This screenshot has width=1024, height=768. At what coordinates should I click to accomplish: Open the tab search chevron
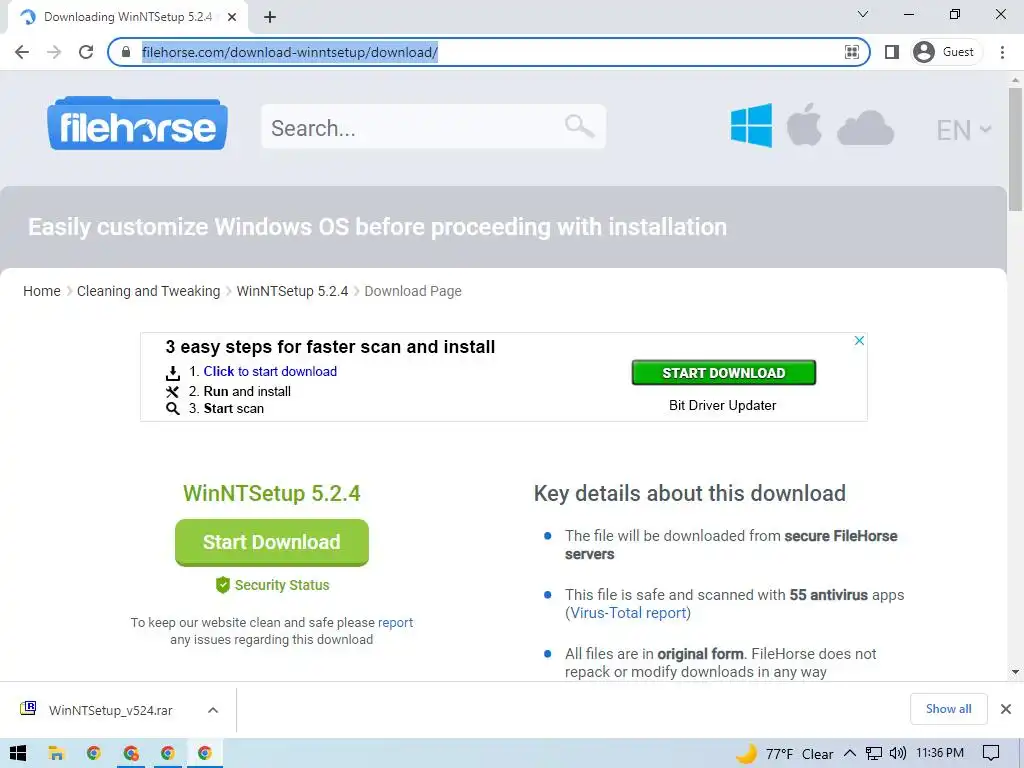click(x=863, y=14)
